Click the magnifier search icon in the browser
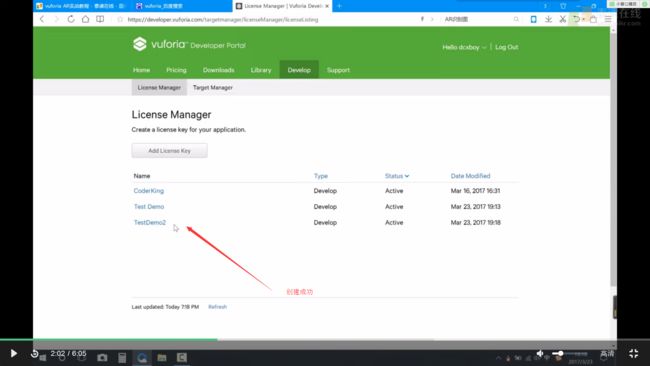This screenshot has height=366, width=650. pyautogui.click(x=516, y=19)
